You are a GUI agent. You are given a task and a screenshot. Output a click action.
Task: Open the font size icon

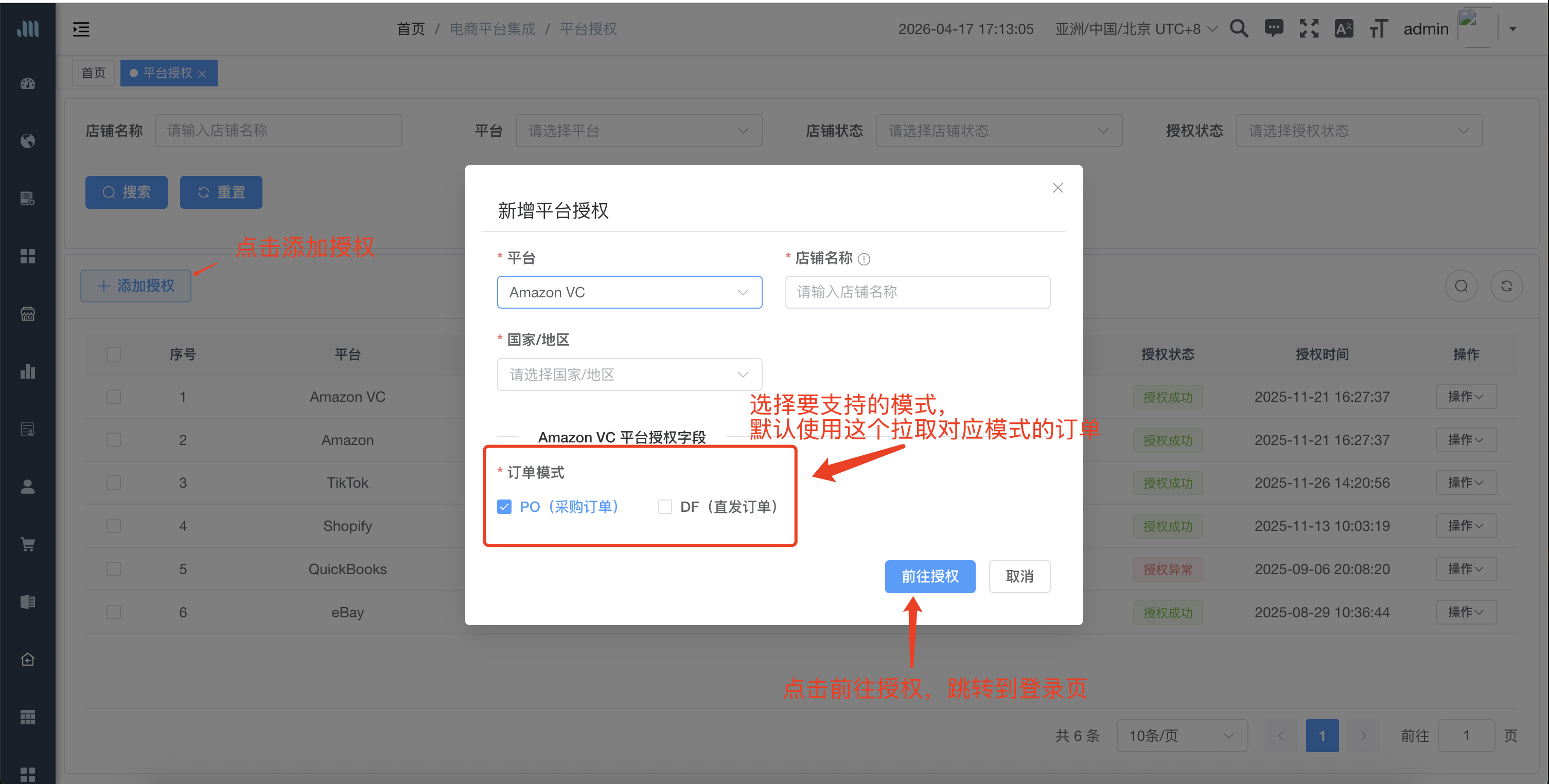click(1378, 28)
